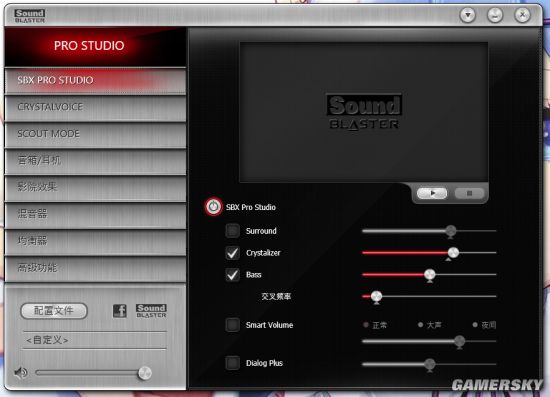The image size is (550, 397).
Task: Select the 夜间 Smart Volume mode
Action: pyautogui.click(x=484, y=325)
